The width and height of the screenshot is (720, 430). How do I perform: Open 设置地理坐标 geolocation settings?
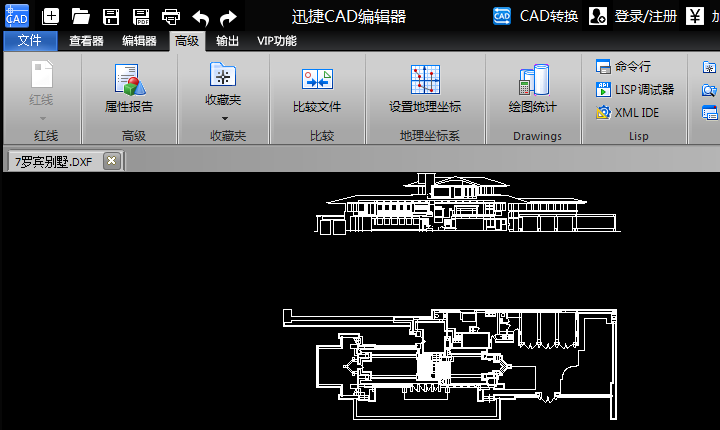tap(425, 89)
